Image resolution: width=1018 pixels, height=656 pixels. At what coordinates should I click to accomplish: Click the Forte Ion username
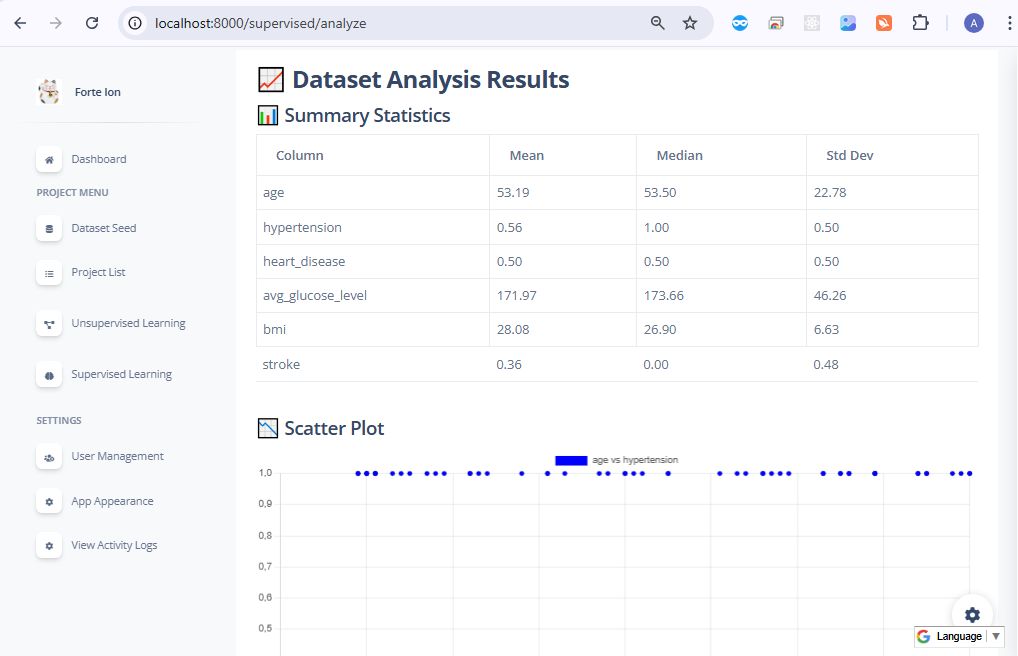(x=97, y=92)
